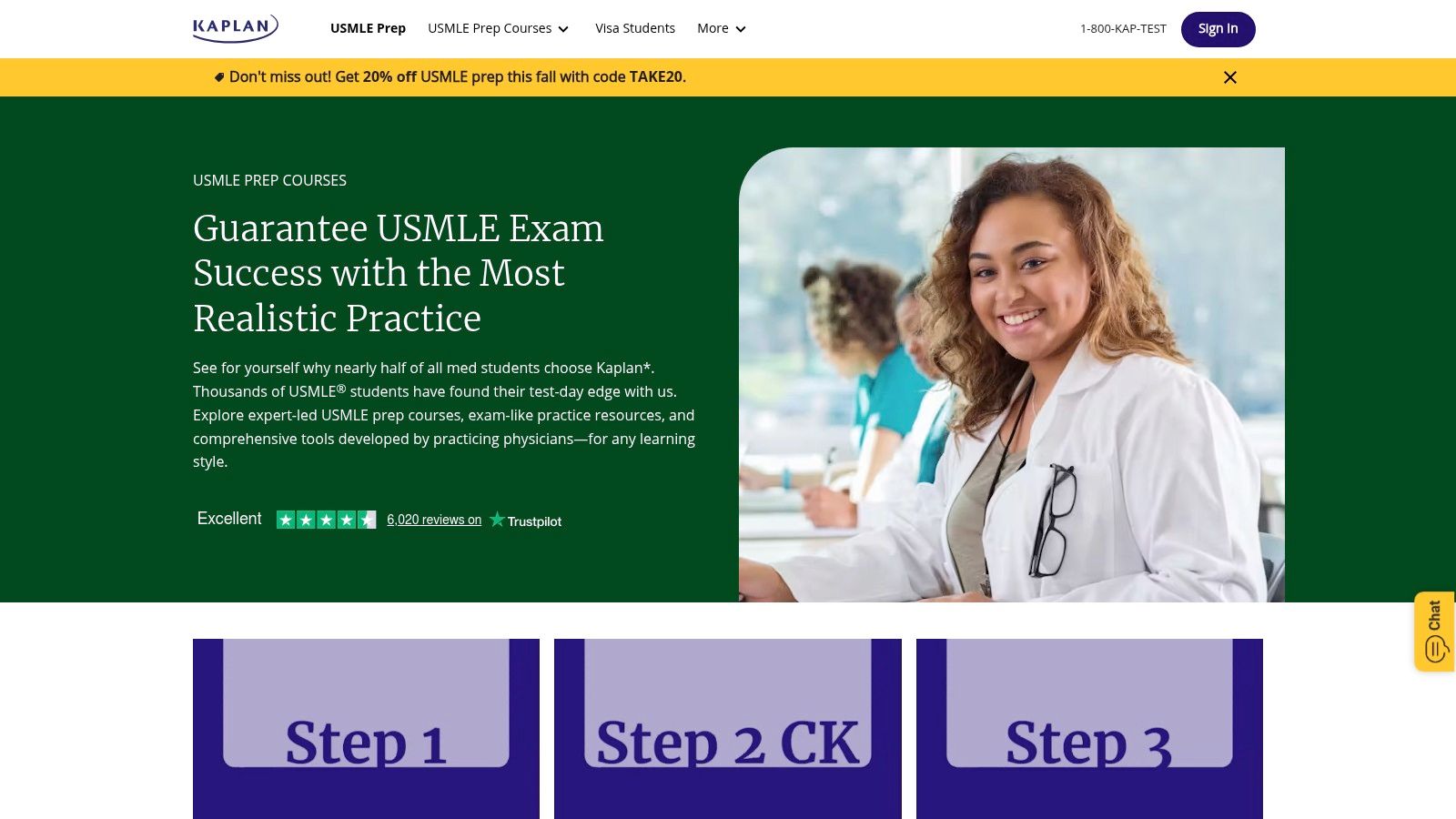This screenshot has width=1456, height=819.
Task: Open the USMLE Prep menu item
Action: point(368,28)
